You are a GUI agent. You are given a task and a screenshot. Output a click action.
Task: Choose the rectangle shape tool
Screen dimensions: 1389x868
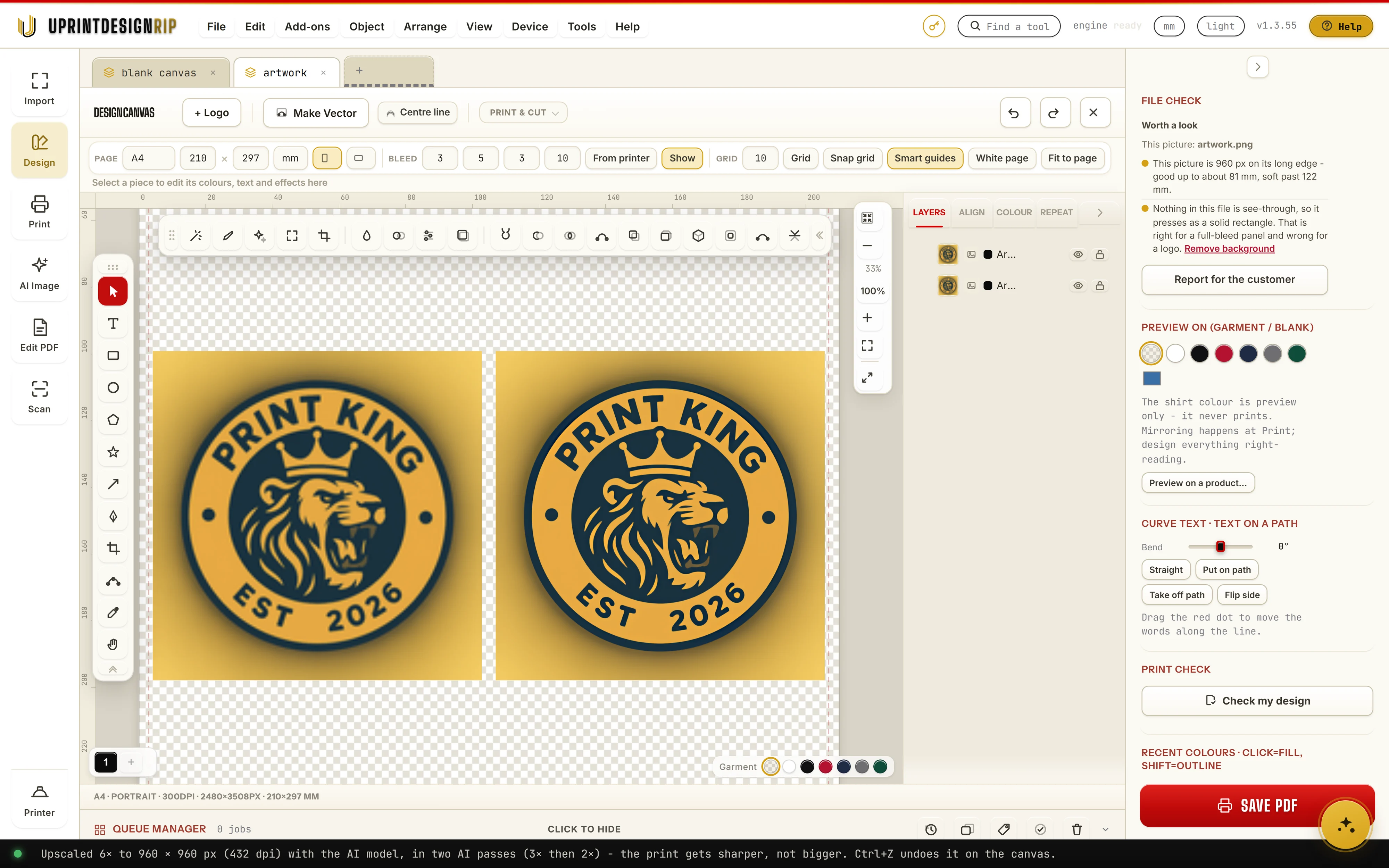click(113, 356)
